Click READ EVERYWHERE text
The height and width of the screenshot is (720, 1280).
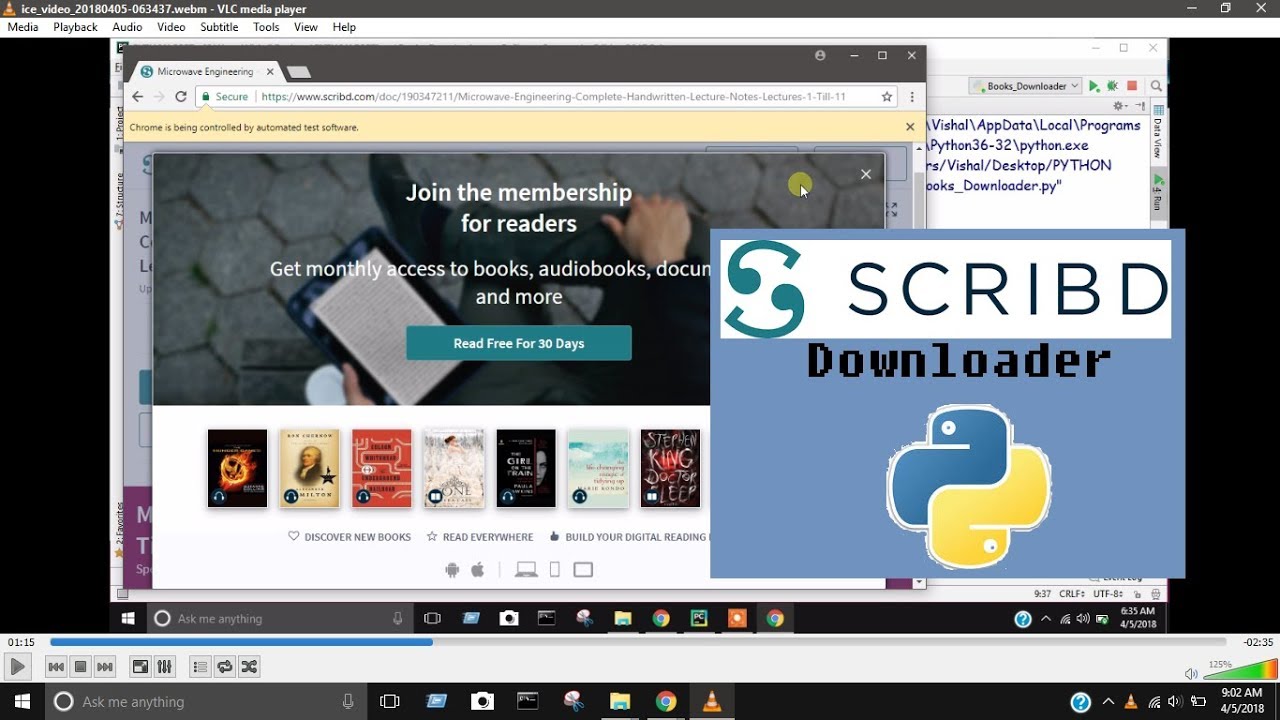pos(488,537)
